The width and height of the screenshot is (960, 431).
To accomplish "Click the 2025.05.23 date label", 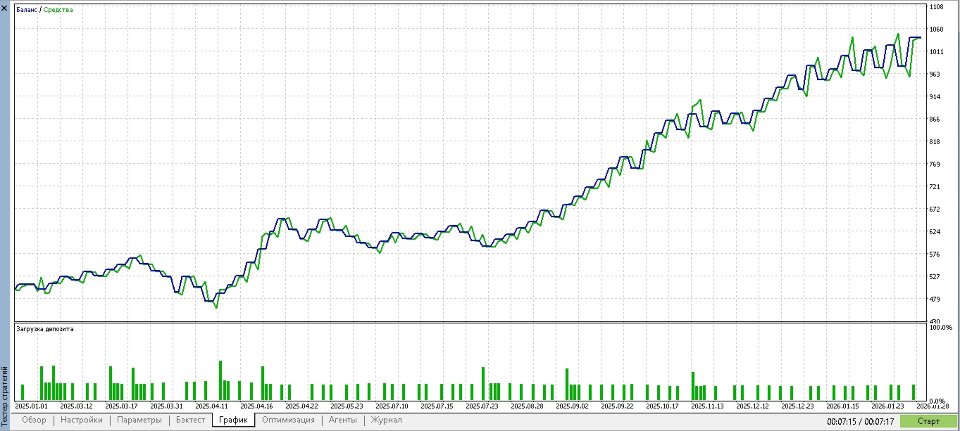I will (347, 406).
